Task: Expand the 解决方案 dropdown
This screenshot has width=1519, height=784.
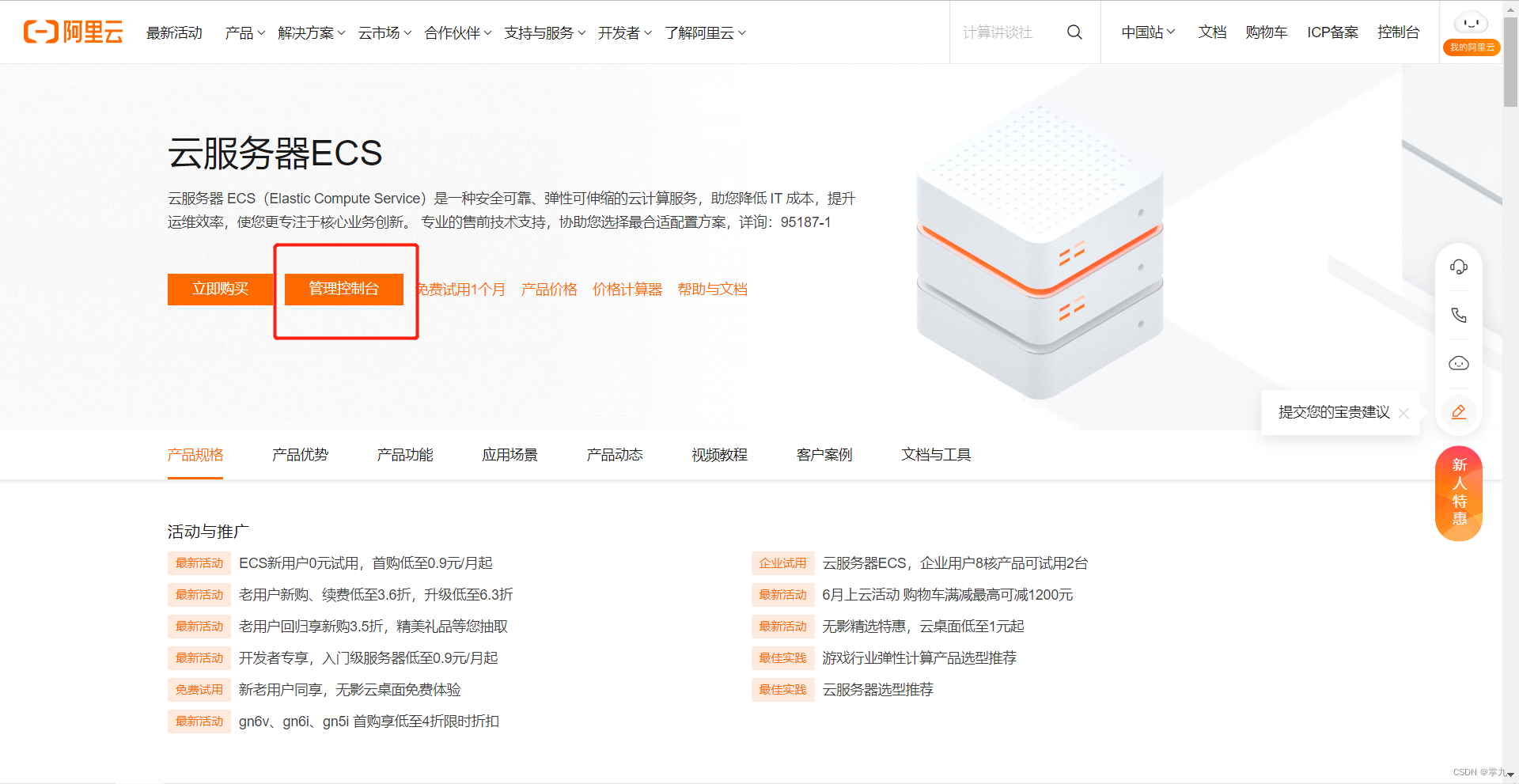Action: tap(310, 32)
